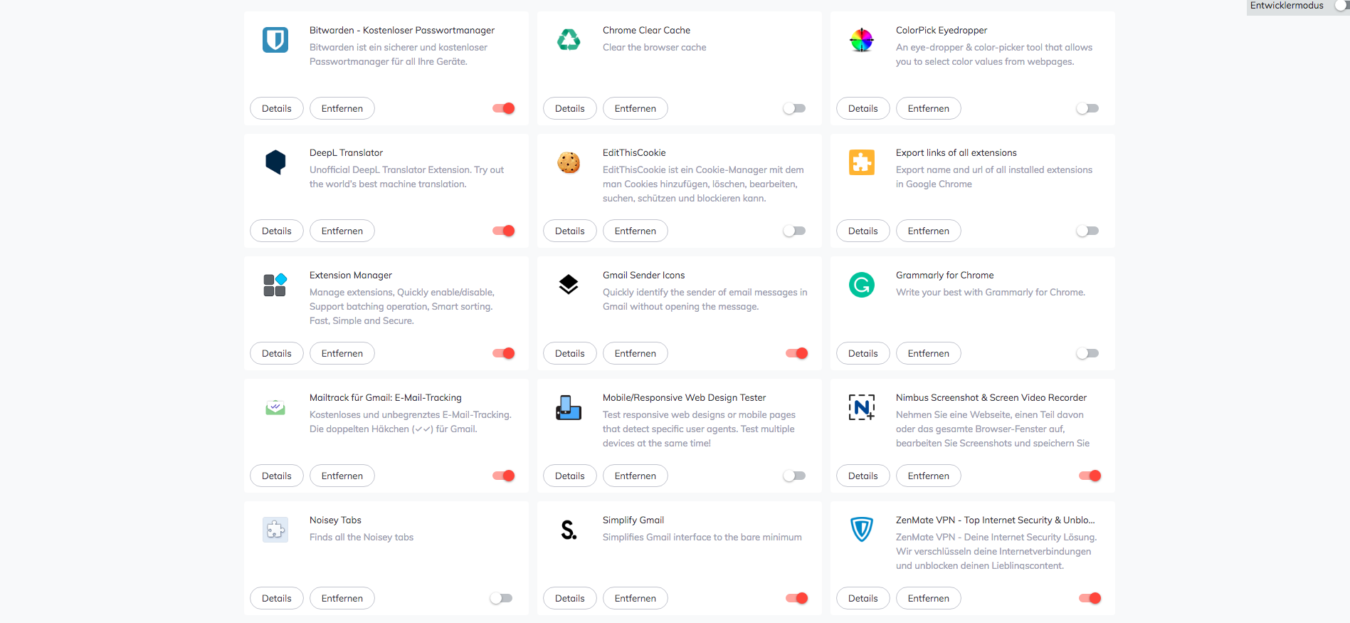1350x623 pixels.
Task: Open Details for Mobile/Responsive Web Design Tester
Action: (x=570, y=476)
